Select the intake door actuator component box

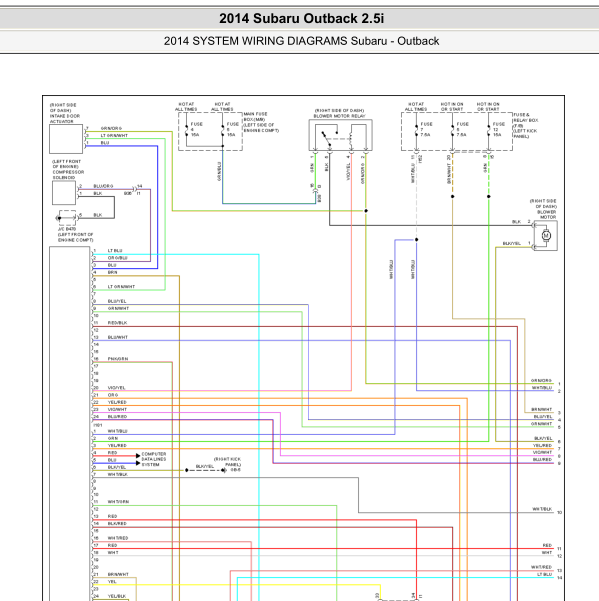(66, 139)
